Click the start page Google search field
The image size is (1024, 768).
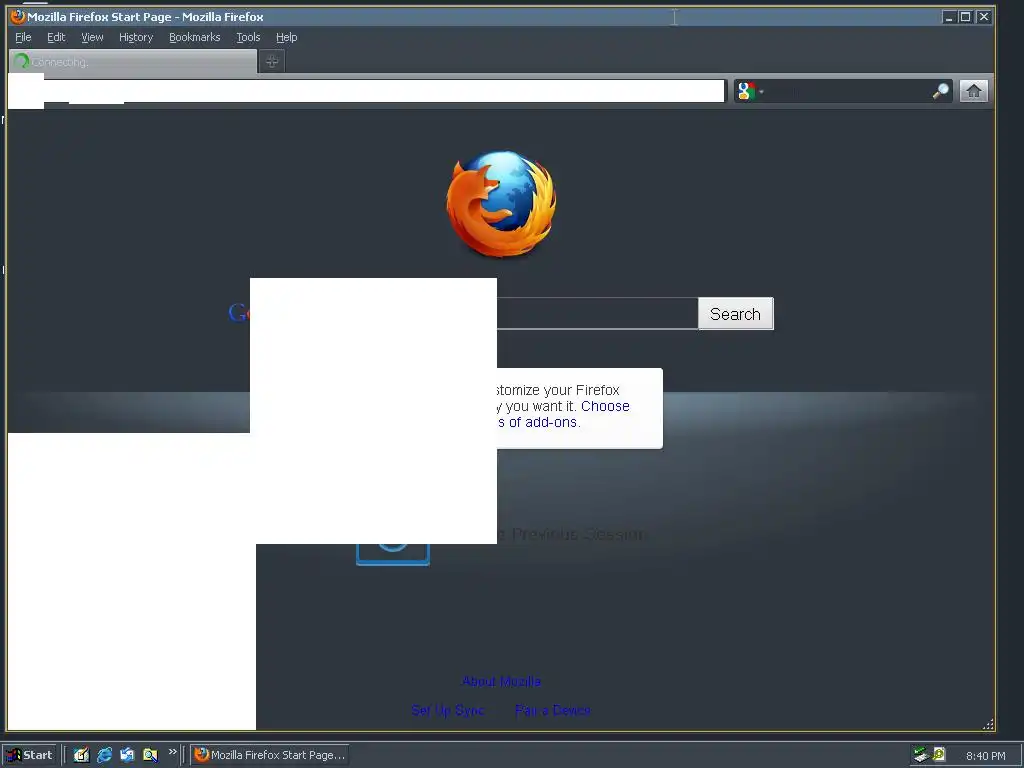click(x=597, y=313)
